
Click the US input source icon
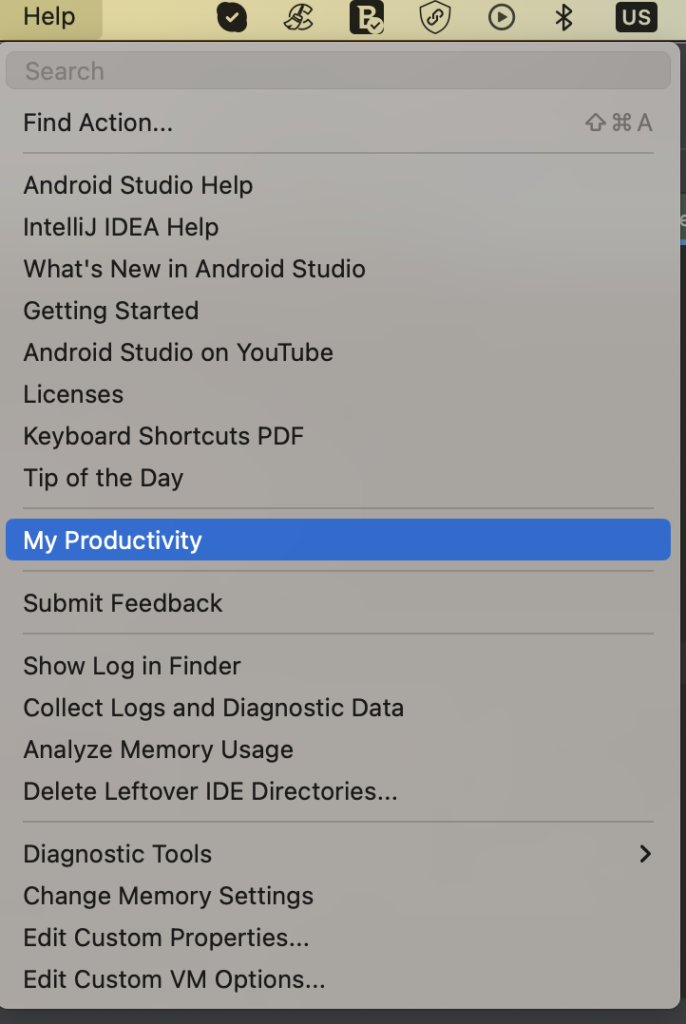click(x=636, y=17)
